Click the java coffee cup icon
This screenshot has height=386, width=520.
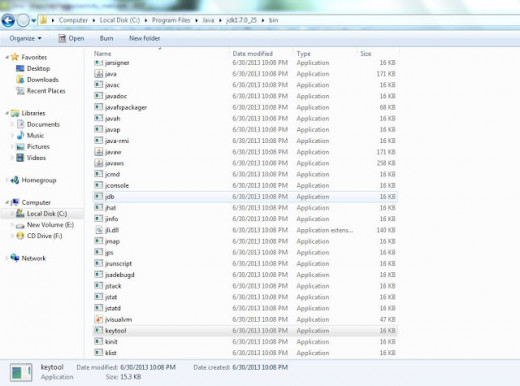coord(98,74)
